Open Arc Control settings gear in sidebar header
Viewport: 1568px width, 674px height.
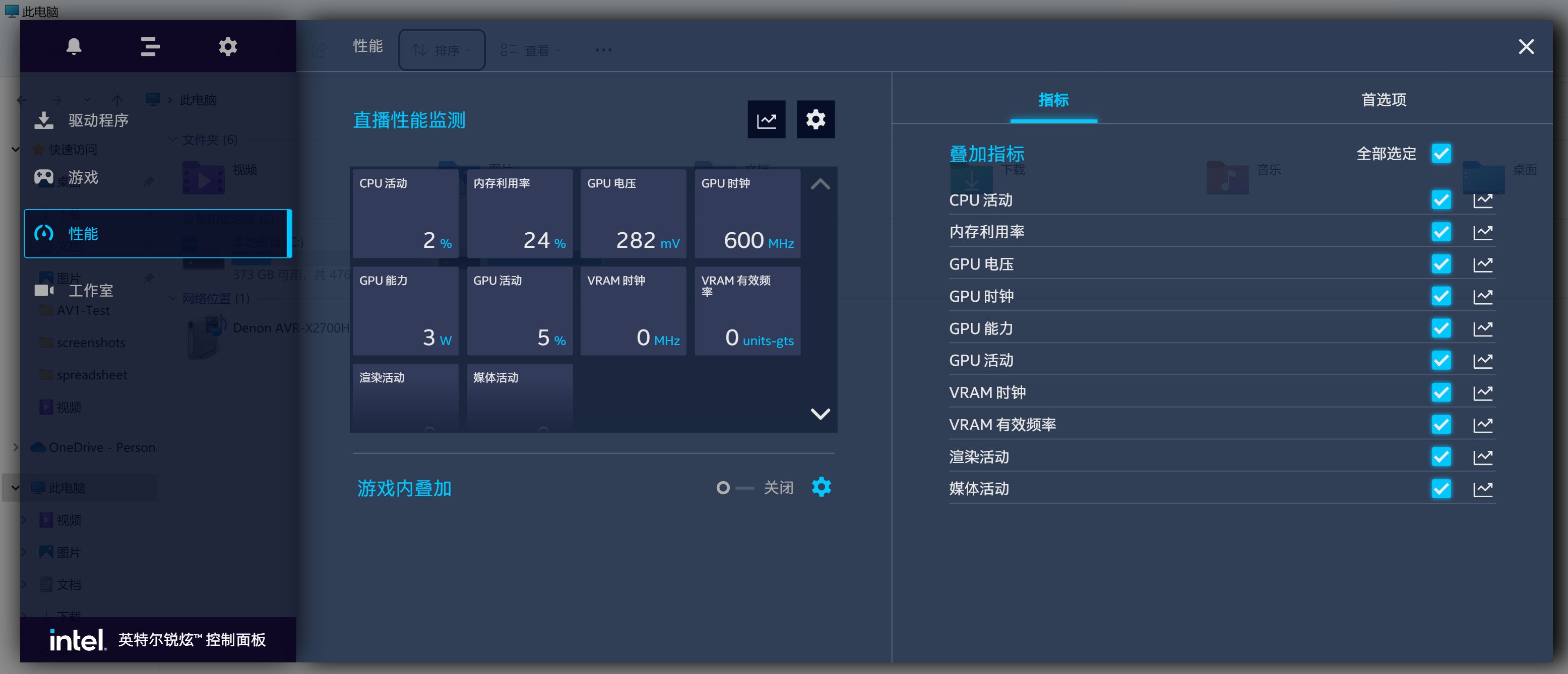pos(228,47)
